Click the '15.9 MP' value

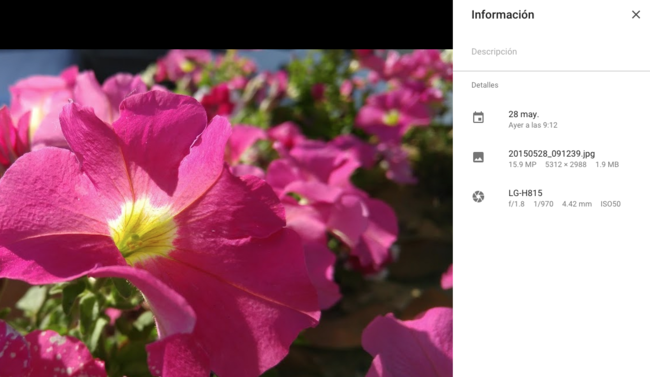522,165
